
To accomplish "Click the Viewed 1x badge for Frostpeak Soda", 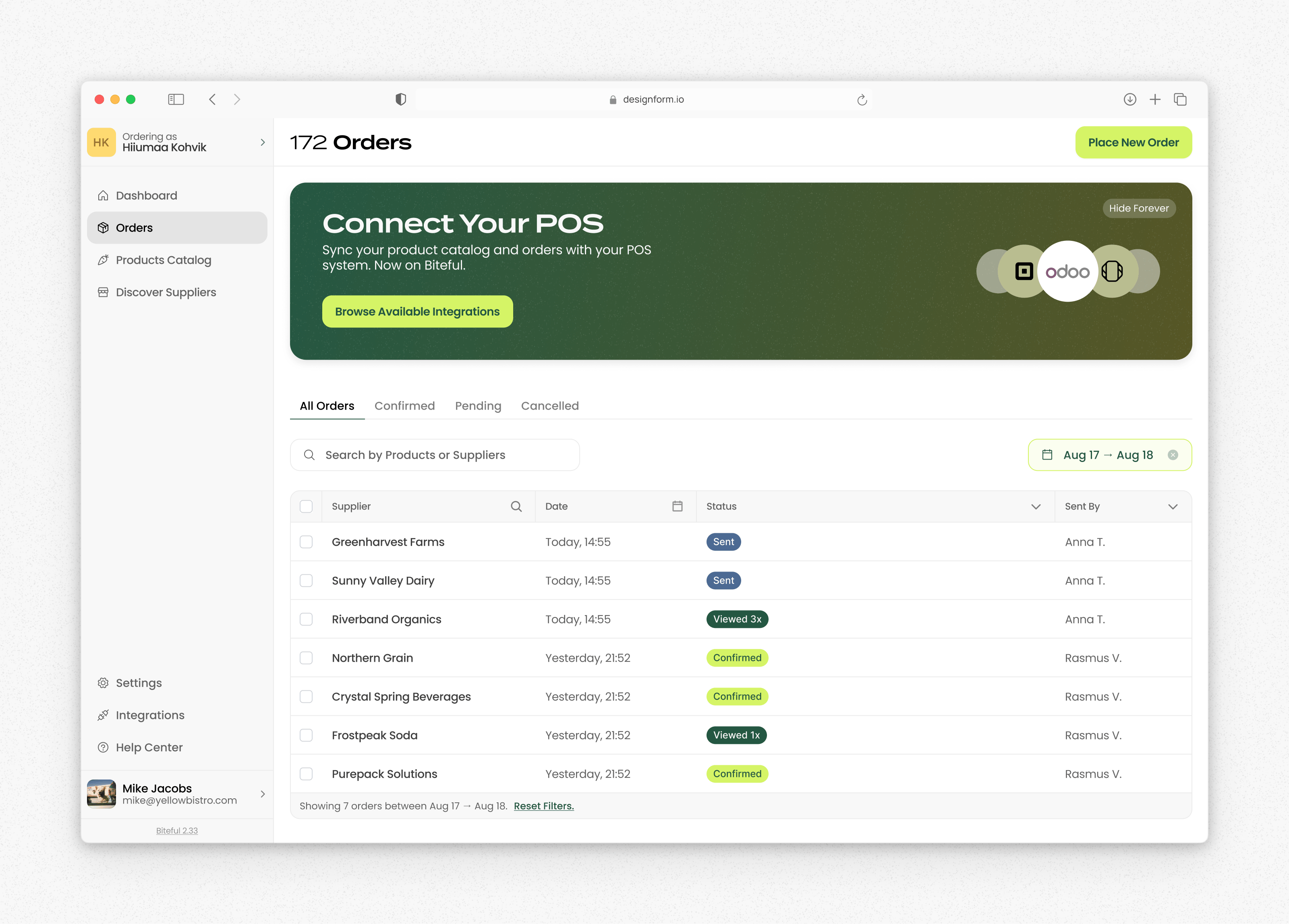I will [737, 735].
